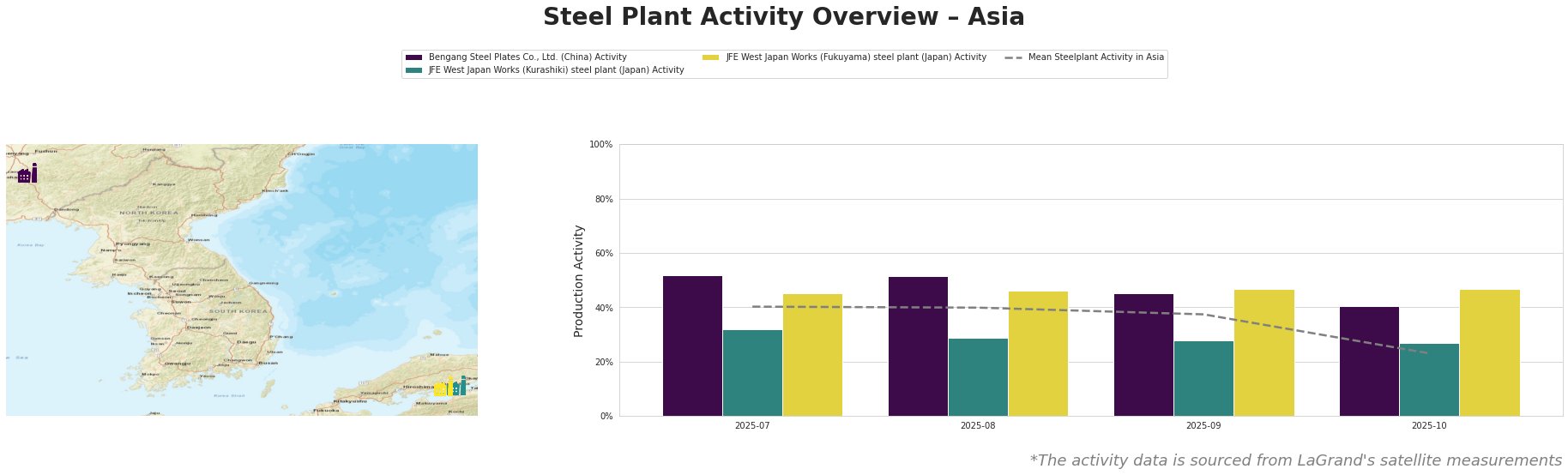Click the yellow Fukuyama legend swatch

(x=710, y=57)
